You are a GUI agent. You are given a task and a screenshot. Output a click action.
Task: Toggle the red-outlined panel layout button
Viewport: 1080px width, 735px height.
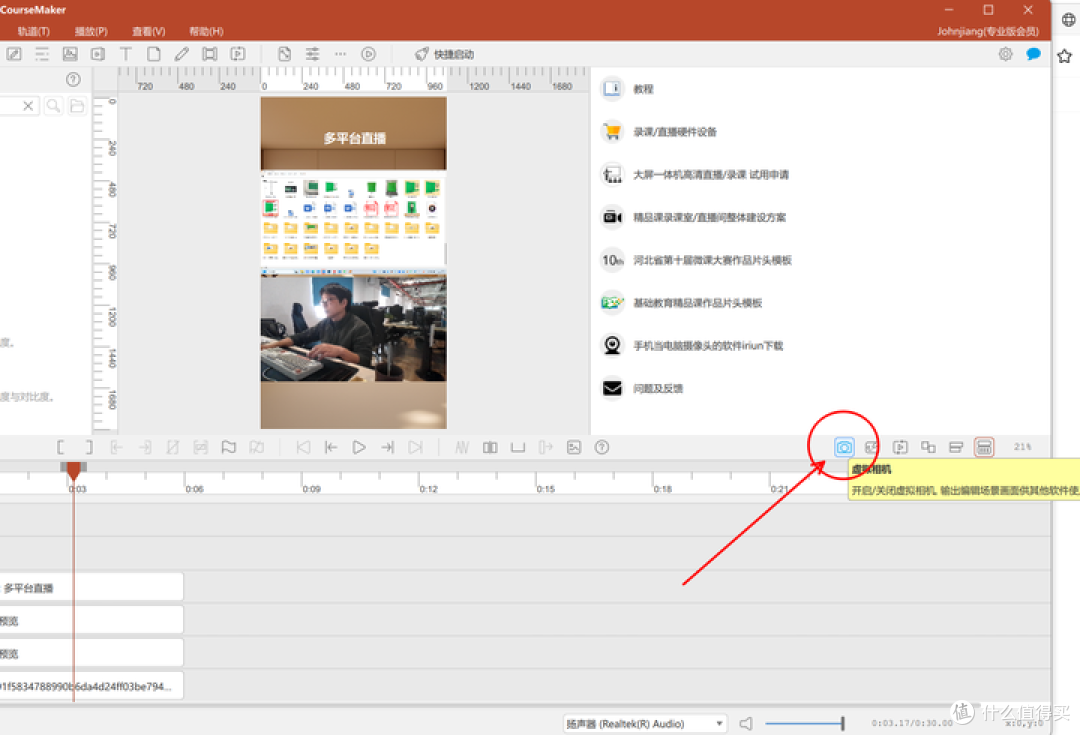[x=984, y=447]
